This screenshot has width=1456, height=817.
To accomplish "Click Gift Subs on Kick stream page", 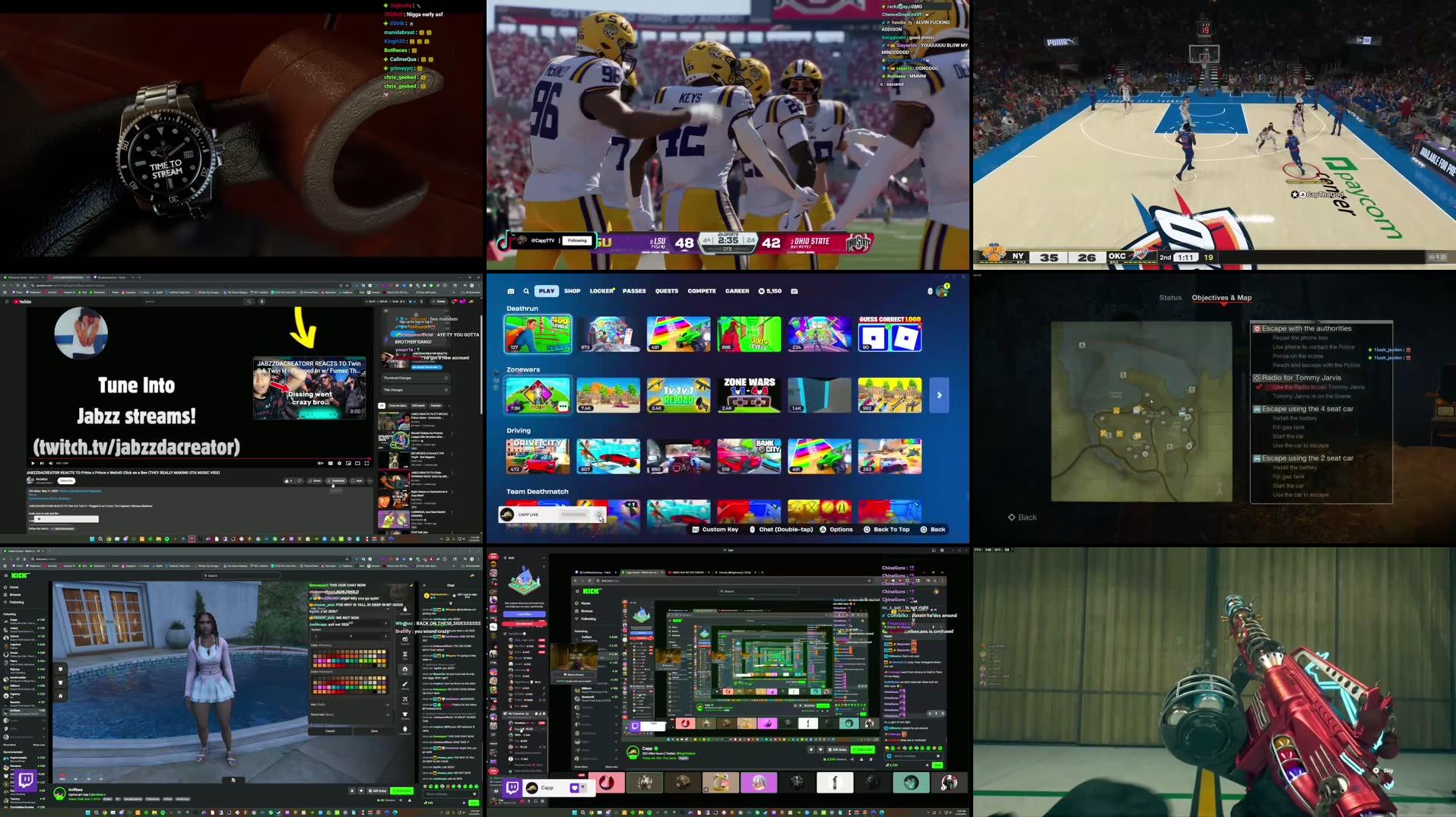I will point(376,790).
